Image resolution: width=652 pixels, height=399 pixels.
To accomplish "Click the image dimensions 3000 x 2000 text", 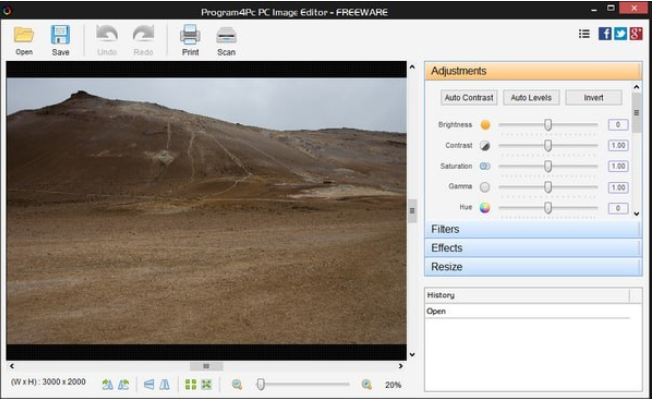I will click(64, 382).
